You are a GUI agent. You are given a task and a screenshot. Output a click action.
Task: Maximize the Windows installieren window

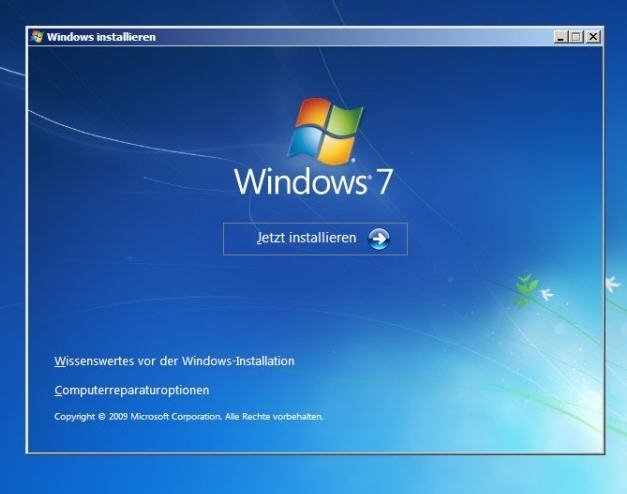[576, 37]
